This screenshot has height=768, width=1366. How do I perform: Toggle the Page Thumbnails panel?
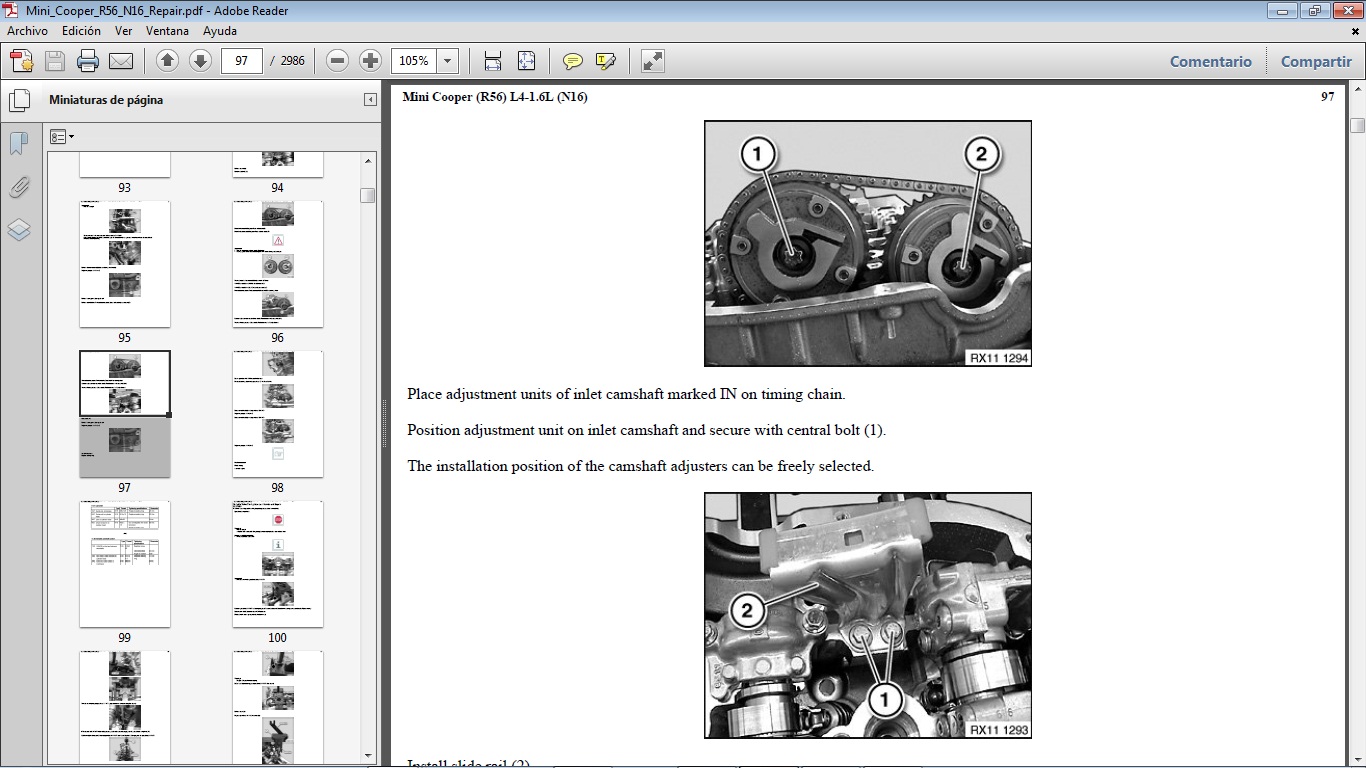(20, 99)
